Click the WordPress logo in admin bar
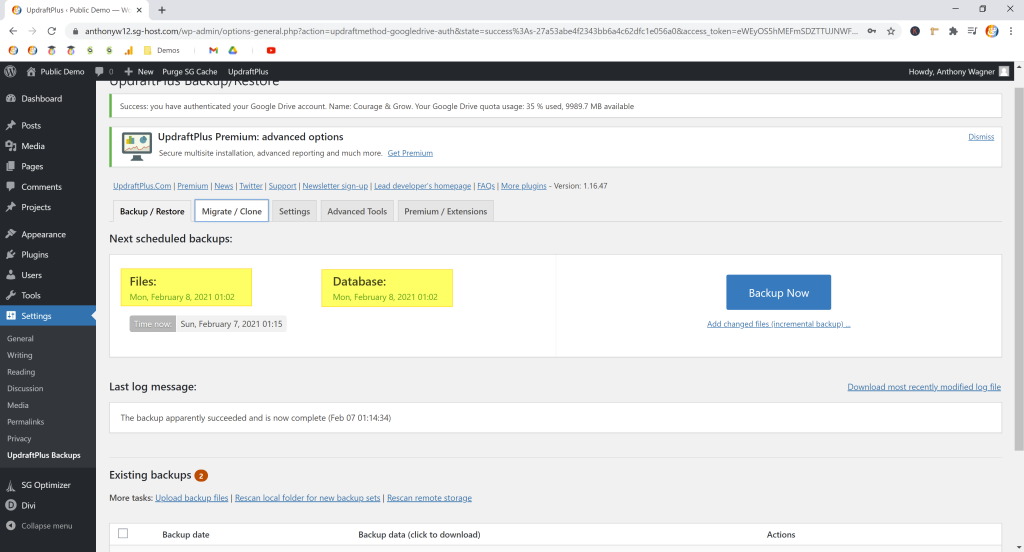Image resolution: width=1024 pixels, height=552 pixels. (x=10, y=71)
